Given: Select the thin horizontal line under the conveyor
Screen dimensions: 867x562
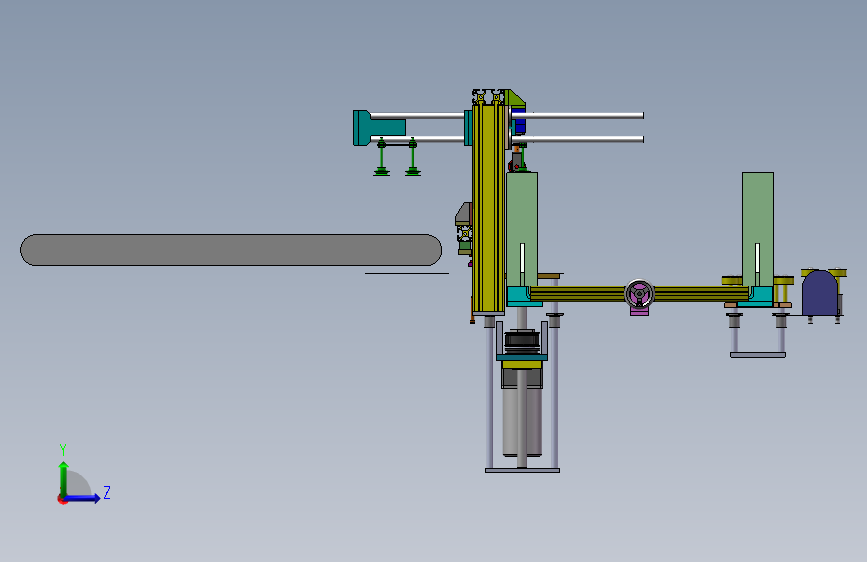Looking at the screenshot, I should click(x=407, y=273).
